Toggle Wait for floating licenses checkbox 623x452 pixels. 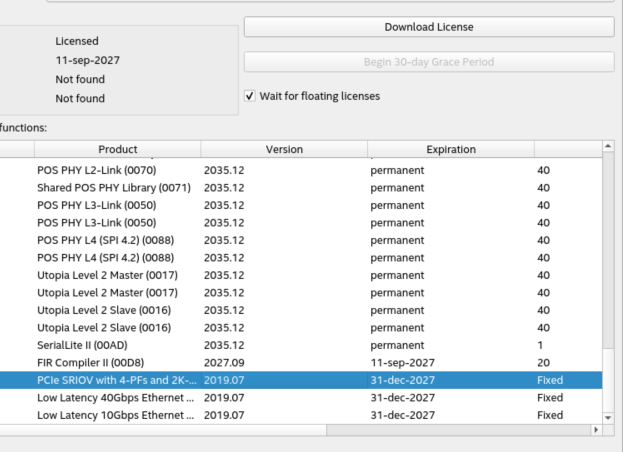[x=250, y=97]
